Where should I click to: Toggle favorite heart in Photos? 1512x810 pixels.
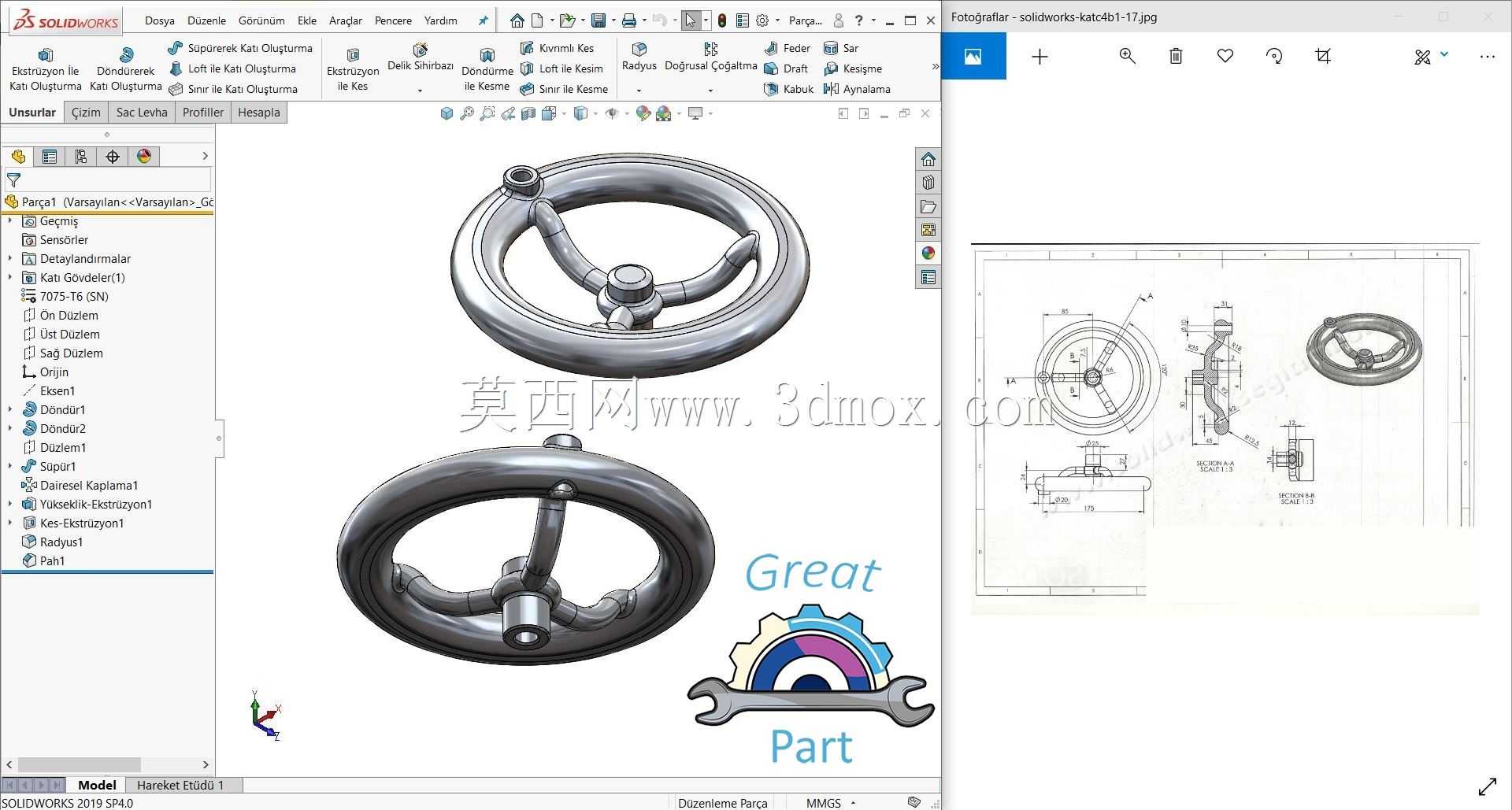1225,56
